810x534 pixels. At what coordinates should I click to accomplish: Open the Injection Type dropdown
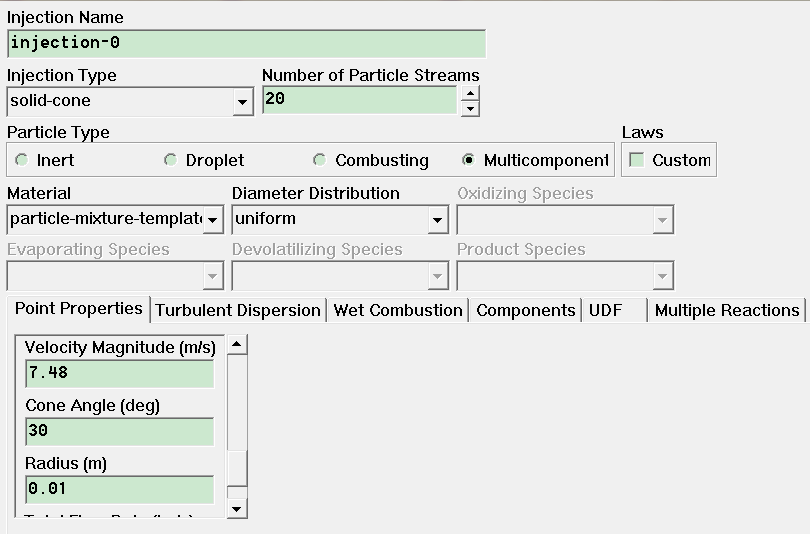(242, 102)
